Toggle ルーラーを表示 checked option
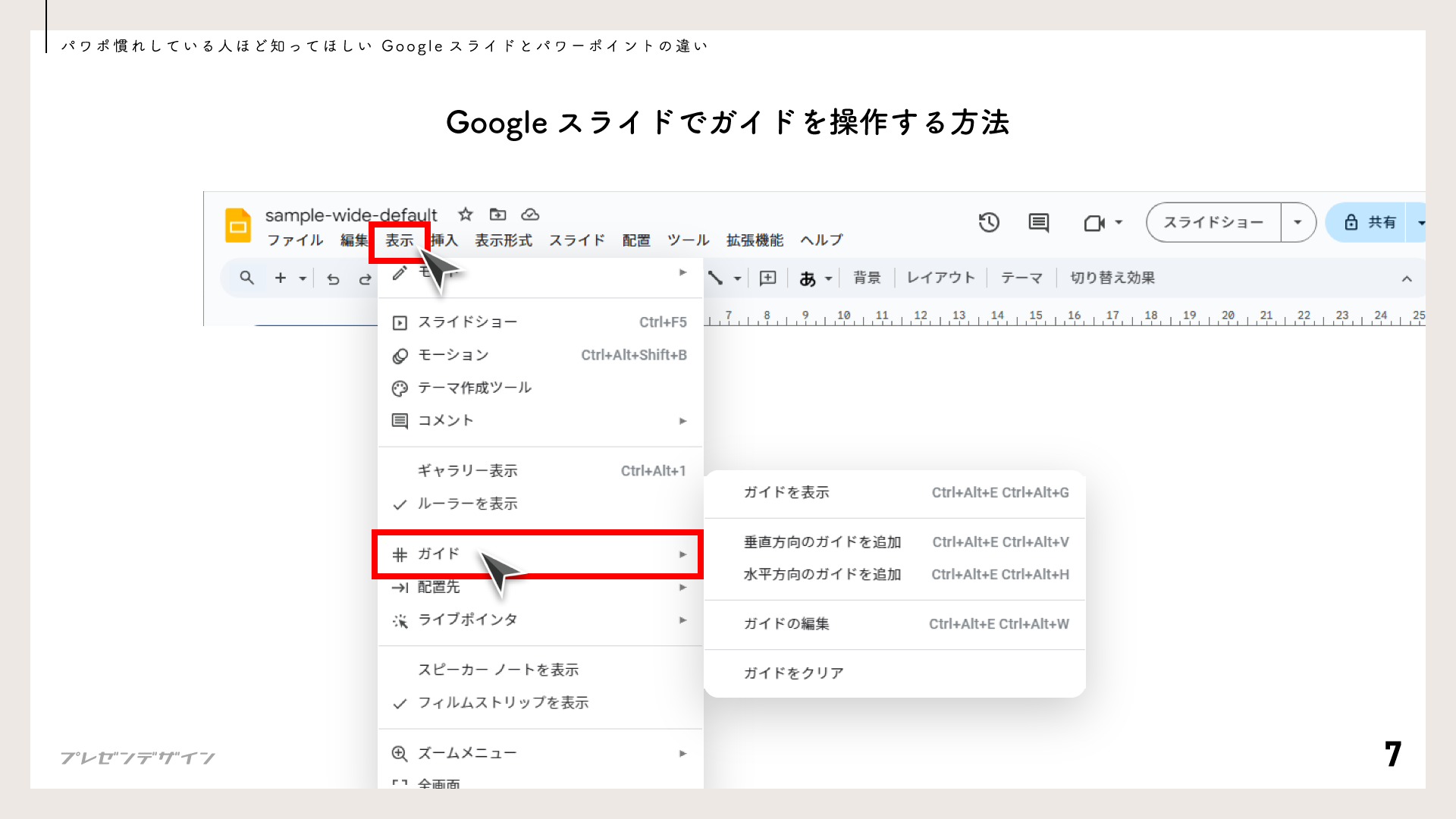1456x819 pixels. (x=541, y=504)
